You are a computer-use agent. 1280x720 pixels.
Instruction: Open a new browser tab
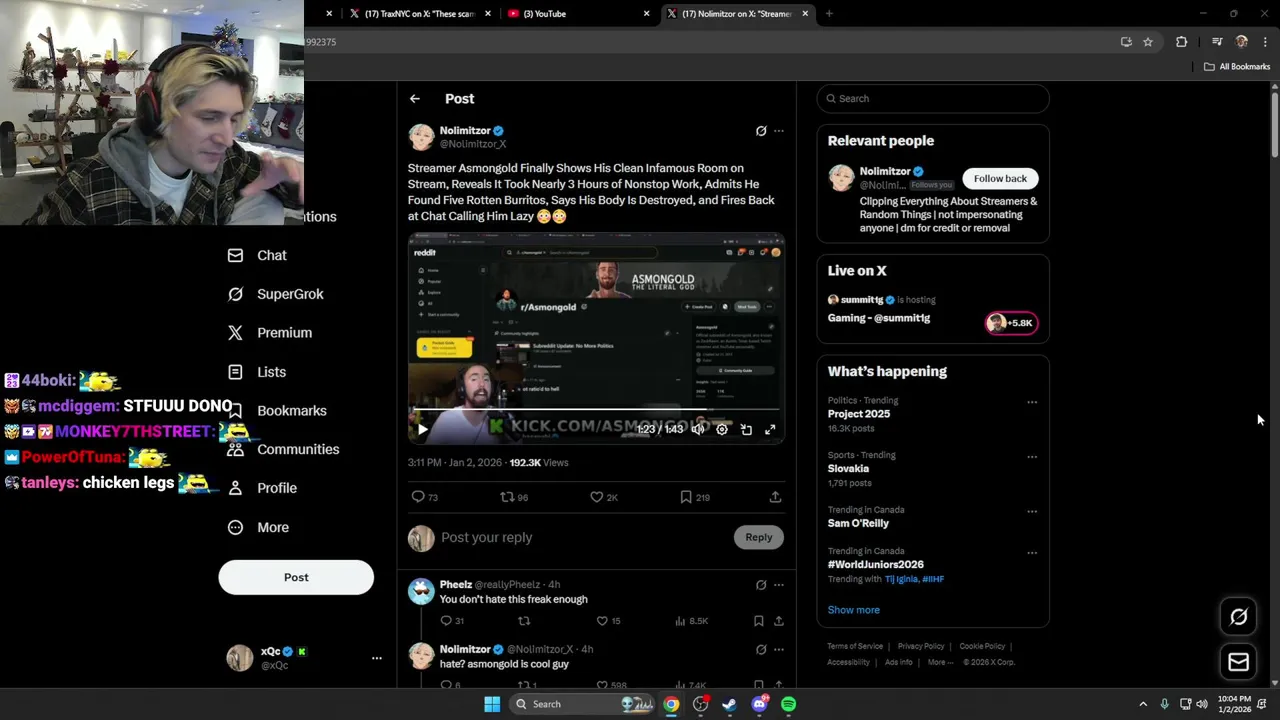829,14
